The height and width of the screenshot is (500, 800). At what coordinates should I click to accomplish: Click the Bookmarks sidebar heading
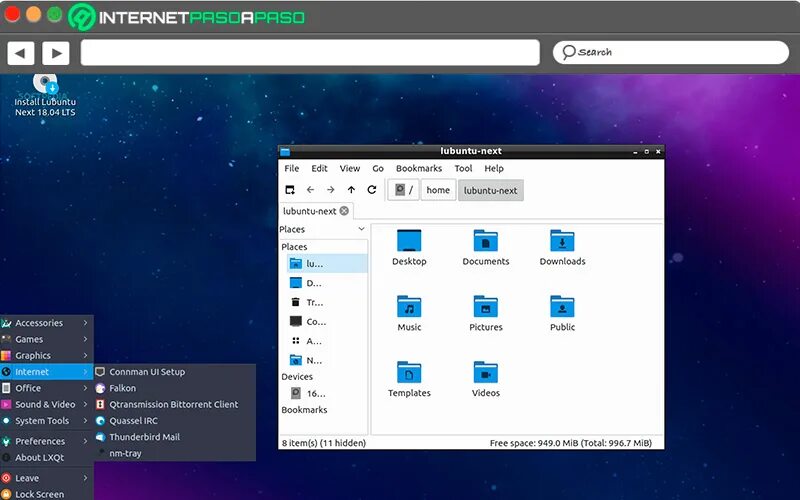[x=304, y=410]
